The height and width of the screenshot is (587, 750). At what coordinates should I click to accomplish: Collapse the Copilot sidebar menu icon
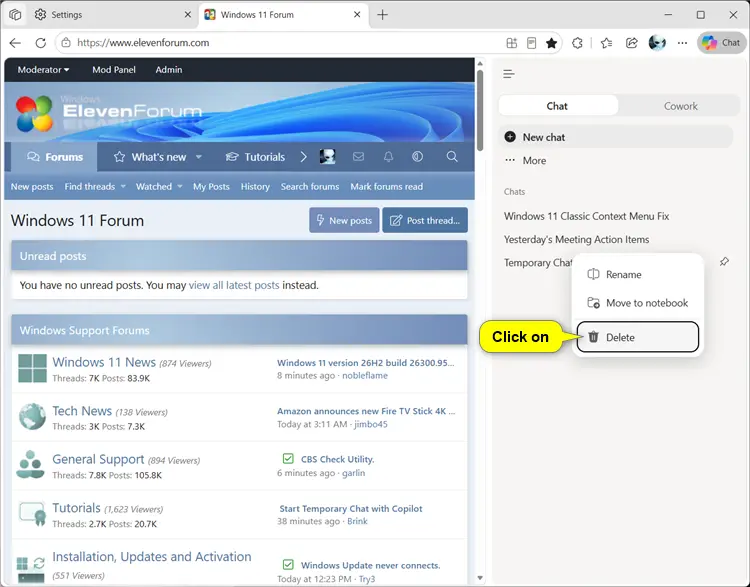(509, 74)
